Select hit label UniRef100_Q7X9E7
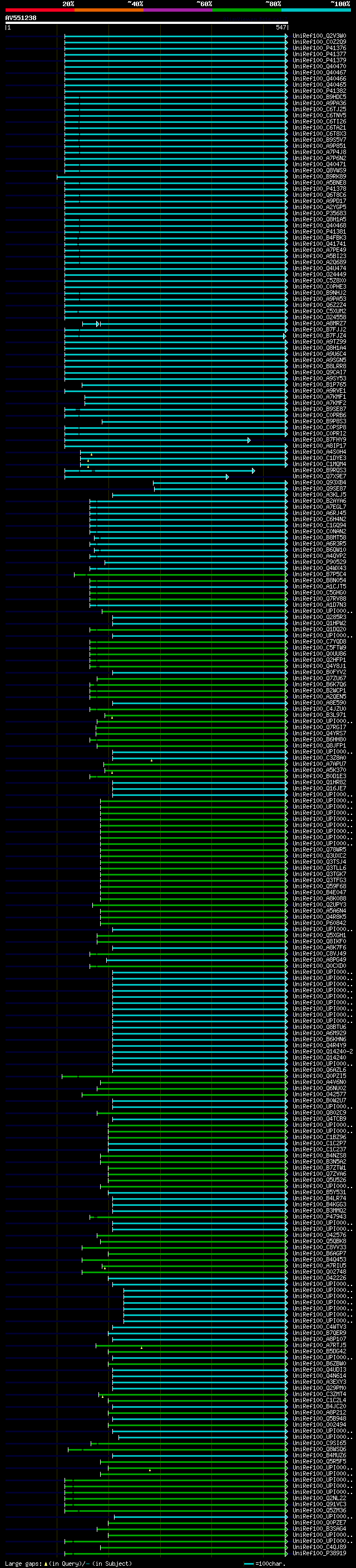The width and height of the screenshot is (356, 1568). (319, 477)
